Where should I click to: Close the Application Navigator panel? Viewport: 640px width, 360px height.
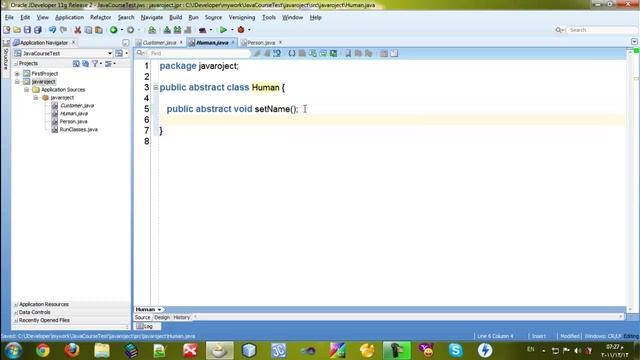pos(73,42)
